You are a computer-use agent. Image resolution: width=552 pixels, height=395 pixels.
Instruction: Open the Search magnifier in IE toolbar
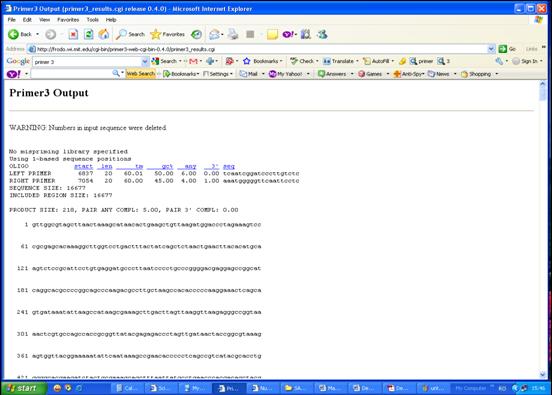130,34
